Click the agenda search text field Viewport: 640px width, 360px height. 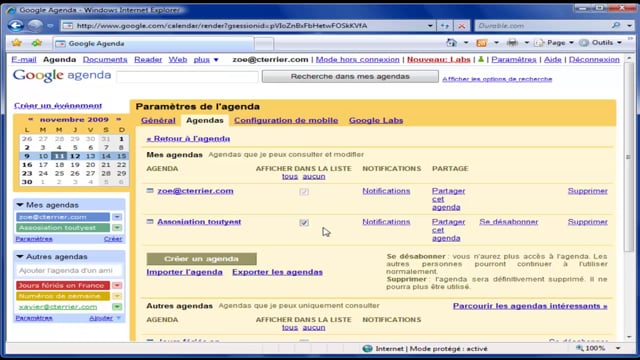[x=188, y=76]
